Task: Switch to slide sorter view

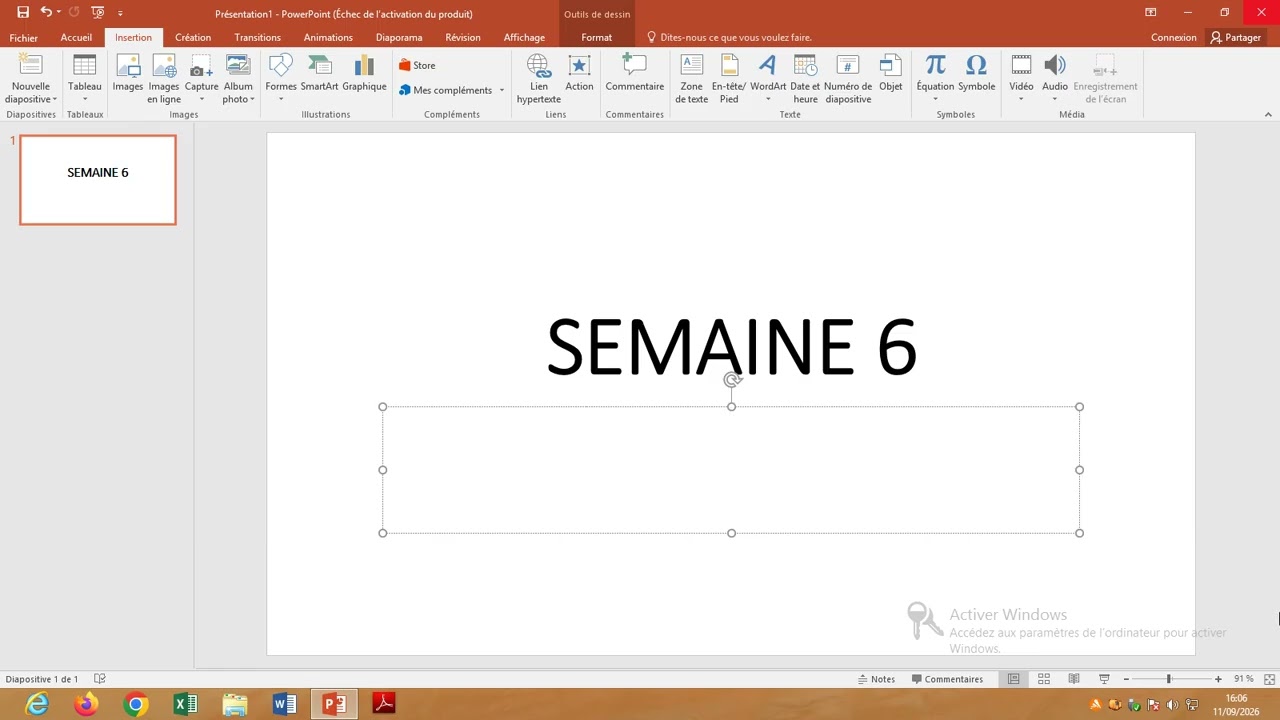Action: 1043,679
